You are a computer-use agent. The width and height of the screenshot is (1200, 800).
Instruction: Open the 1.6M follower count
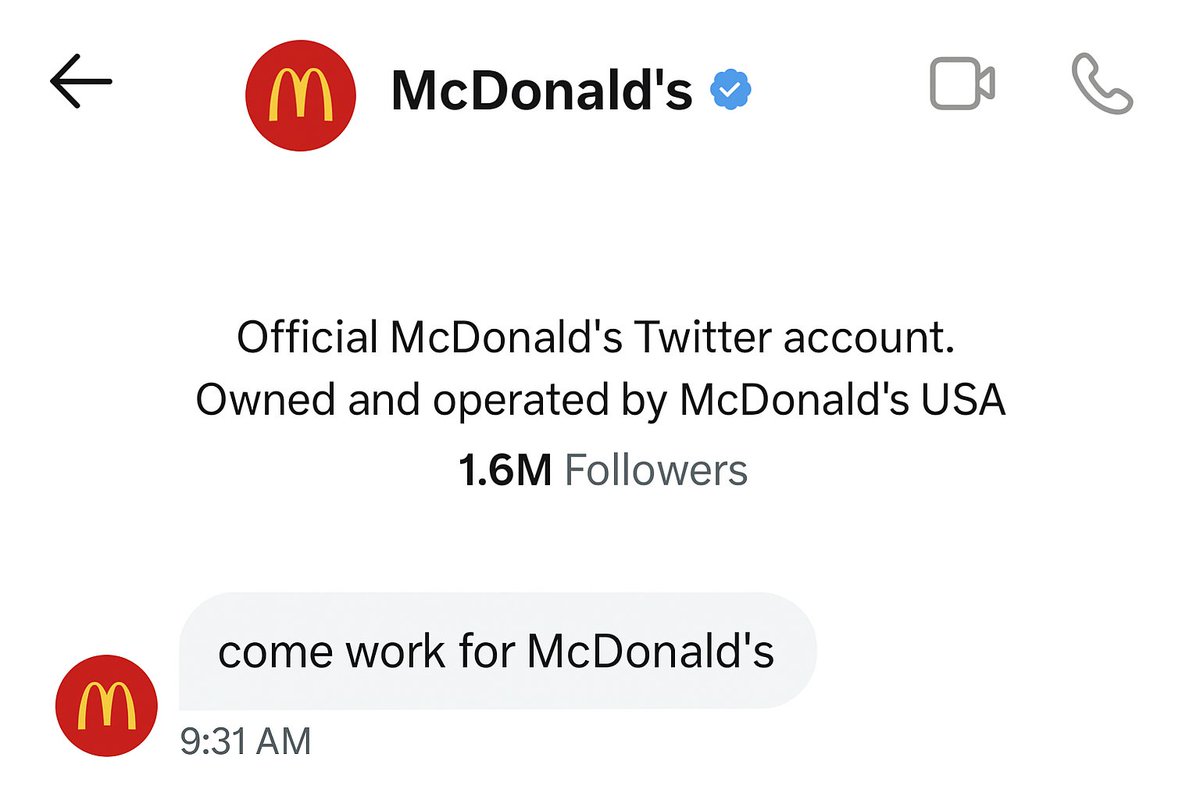(x=505, y=470)
